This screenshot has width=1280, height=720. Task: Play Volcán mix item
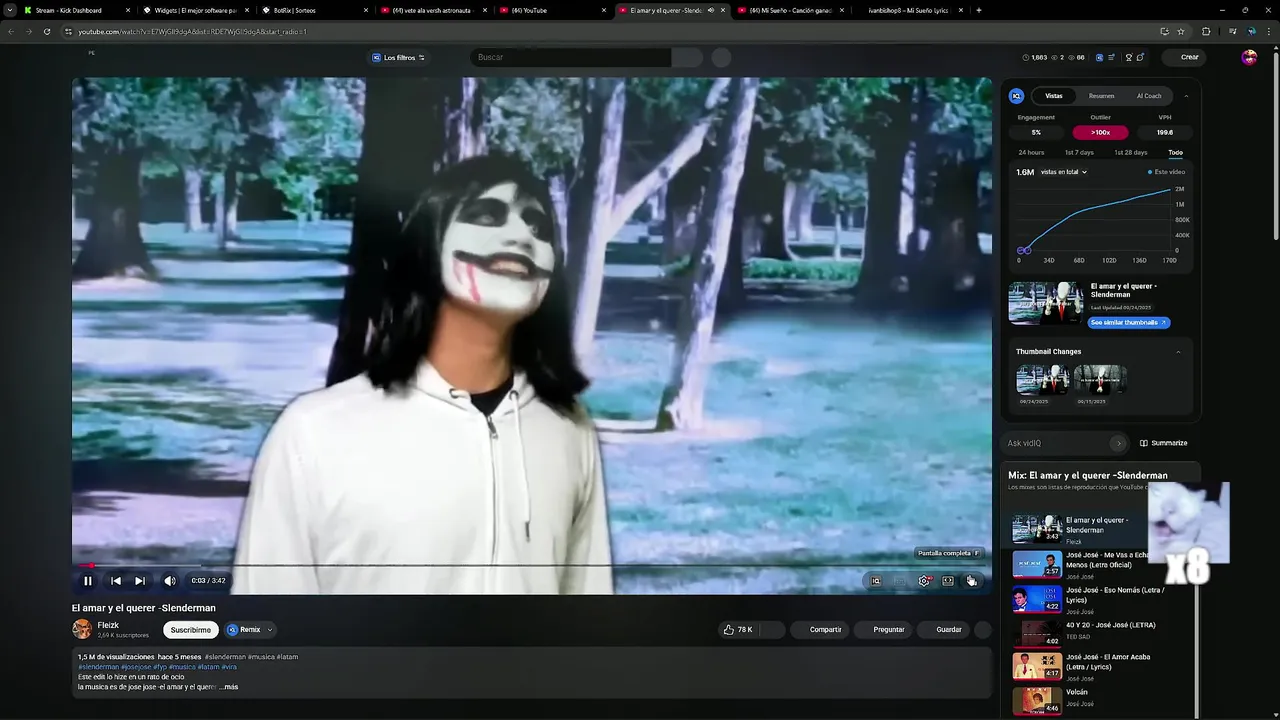(1102, 699)
